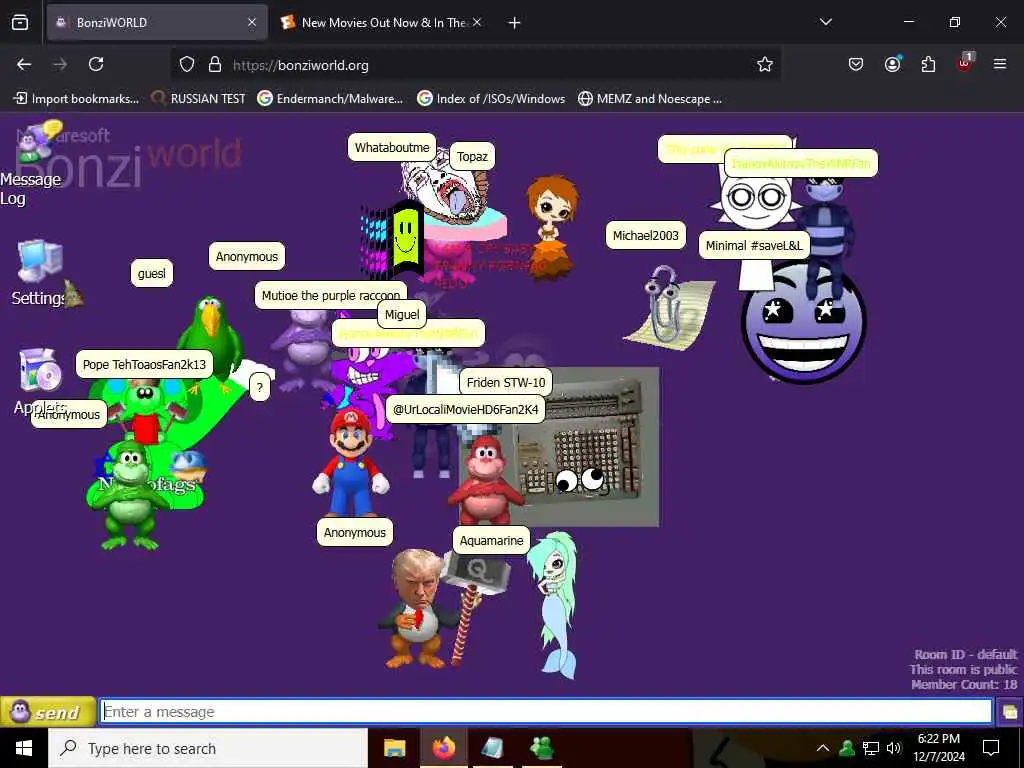Click the 6:22 PM taskbar clock
The width and height of the screenshot is (1024, 768).
938,748
